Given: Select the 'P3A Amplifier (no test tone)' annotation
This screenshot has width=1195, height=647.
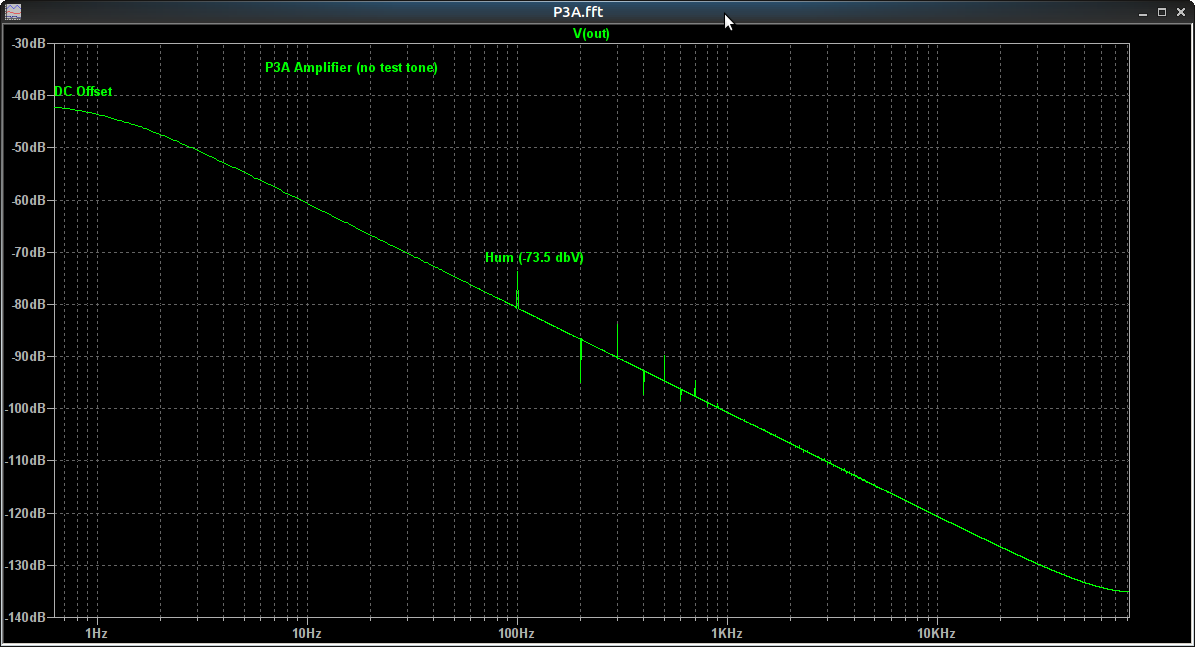Looking at the screenshot, I should 351,68.
